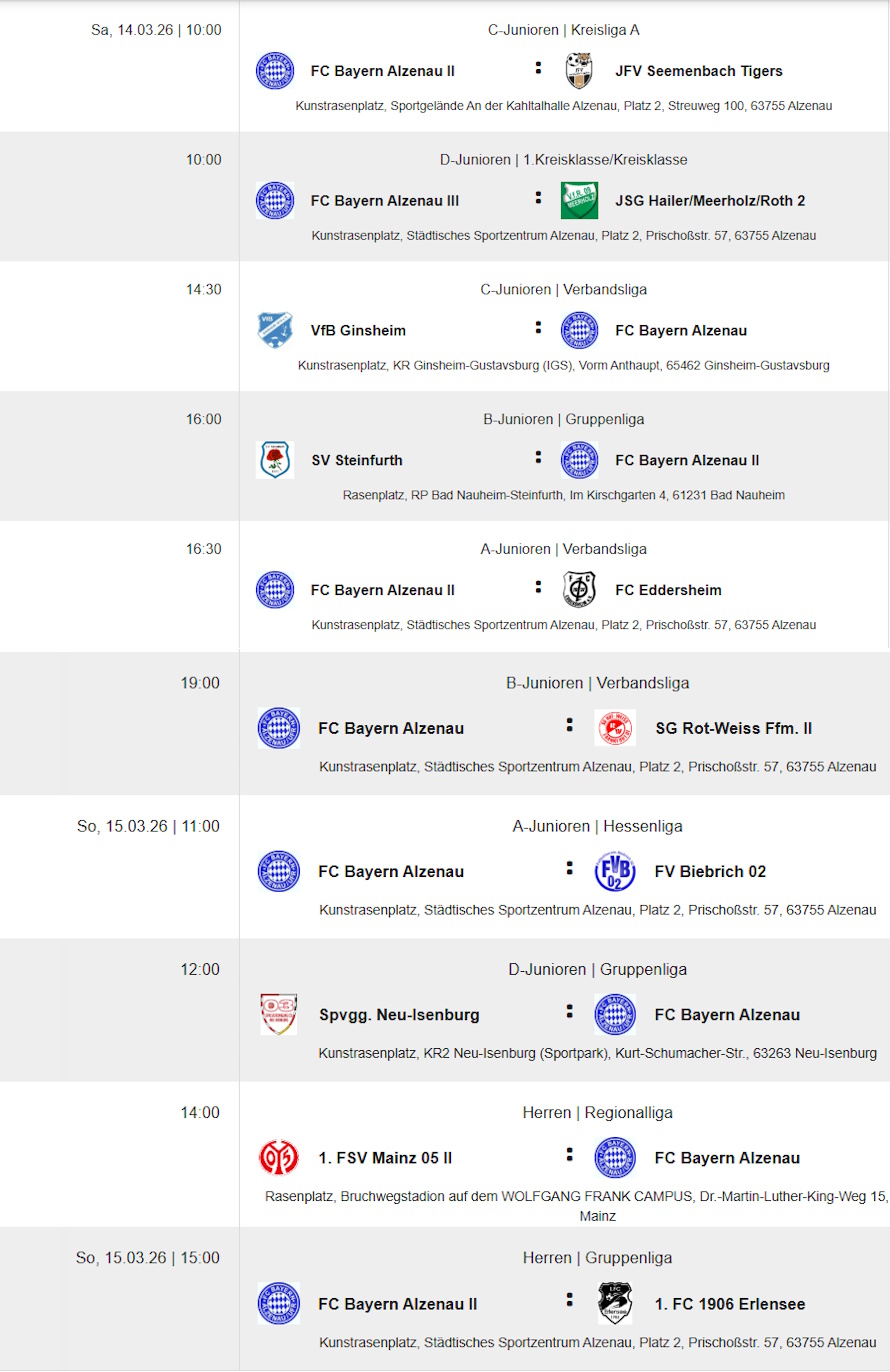890x1372 pixels.
Task: Click the Herren | Regionalliga match heading
Action: tap(597, 1112)
